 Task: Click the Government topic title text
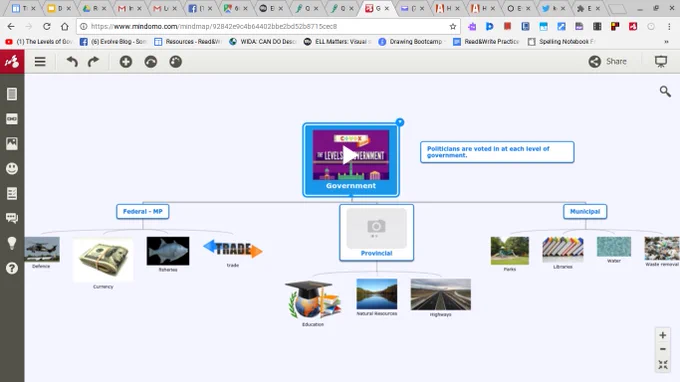[x=351, y=186]
